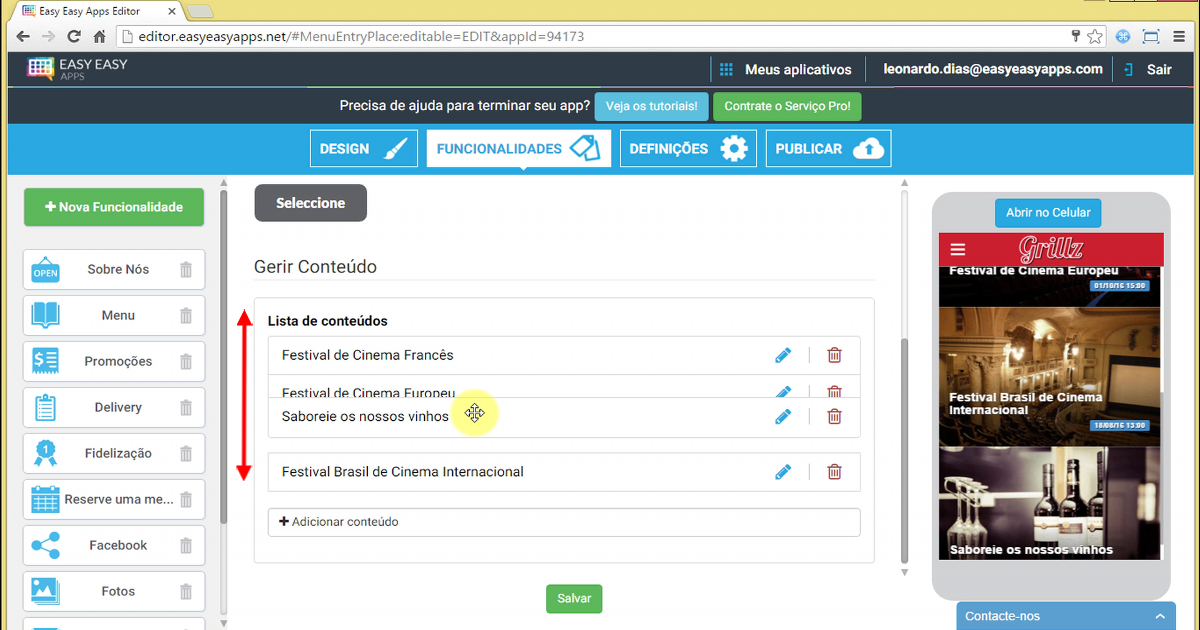The height and width of the screenshot is (630, 1200).
Task: Edit Saboreie os nossos vinhos entry
Action: coord(783,416)
